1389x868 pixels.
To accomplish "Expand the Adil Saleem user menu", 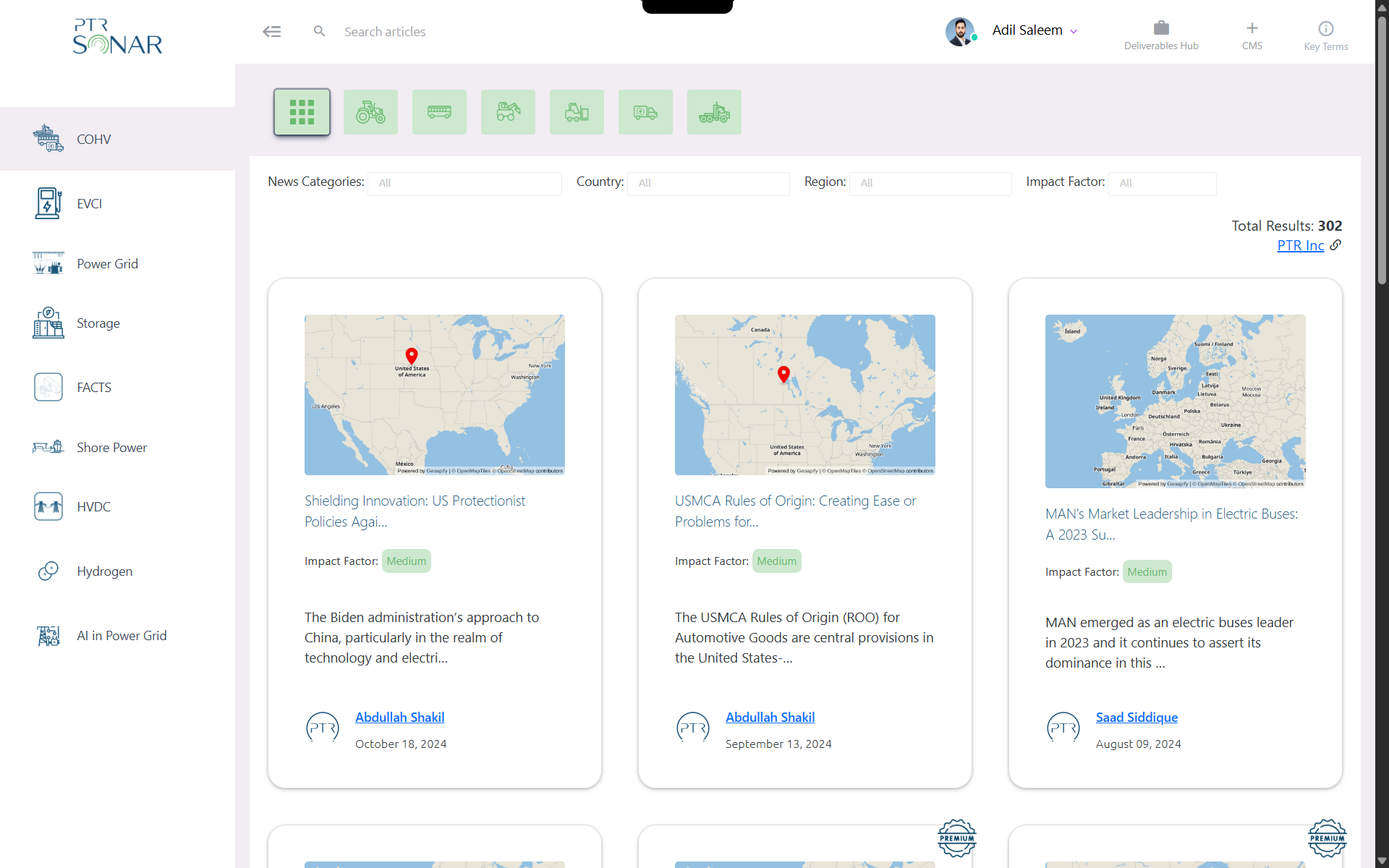I will pyautogui.click(x=1035, y=30).
